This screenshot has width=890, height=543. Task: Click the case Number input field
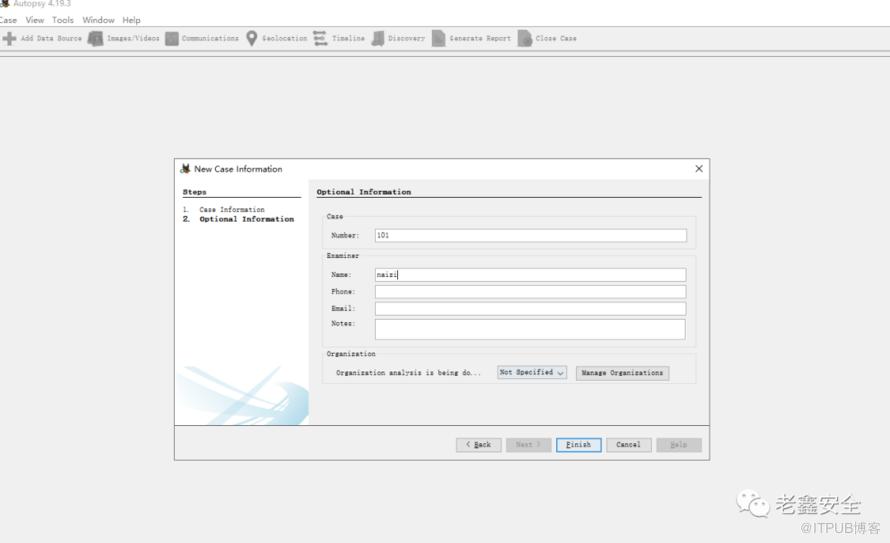pyautogui.click(x=530, y=236)
